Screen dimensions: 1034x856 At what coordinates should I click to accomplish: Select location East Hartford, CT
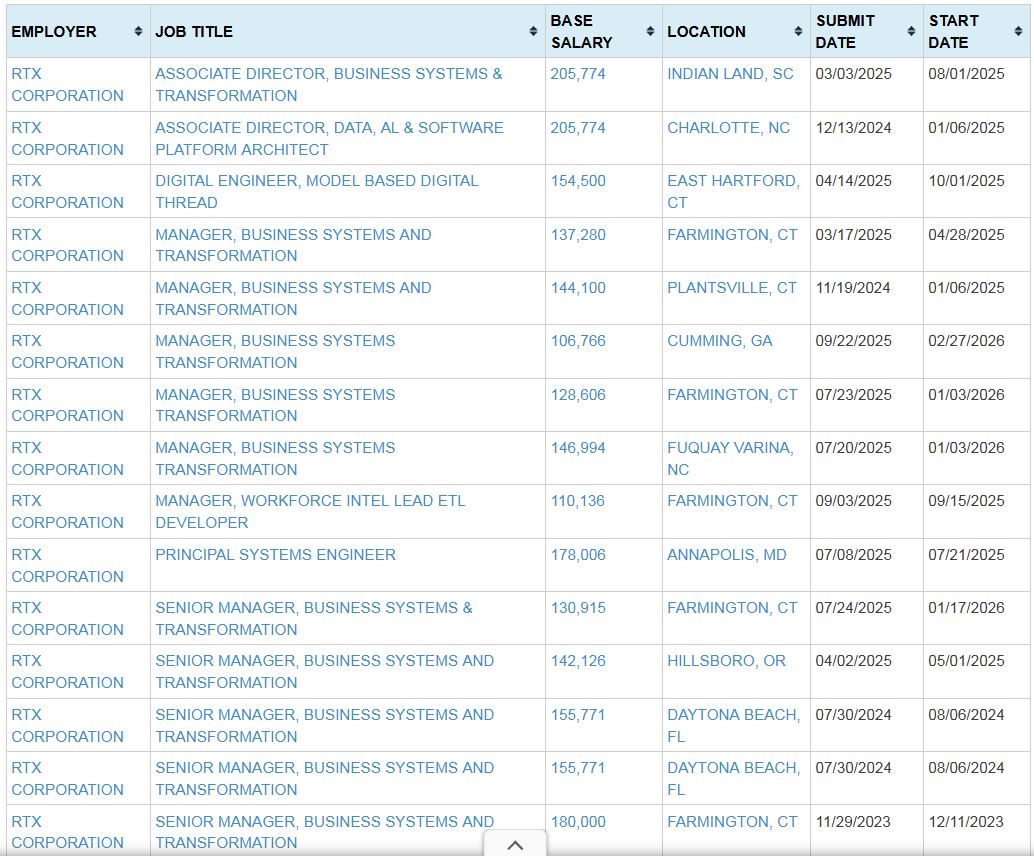click(733, 191)
